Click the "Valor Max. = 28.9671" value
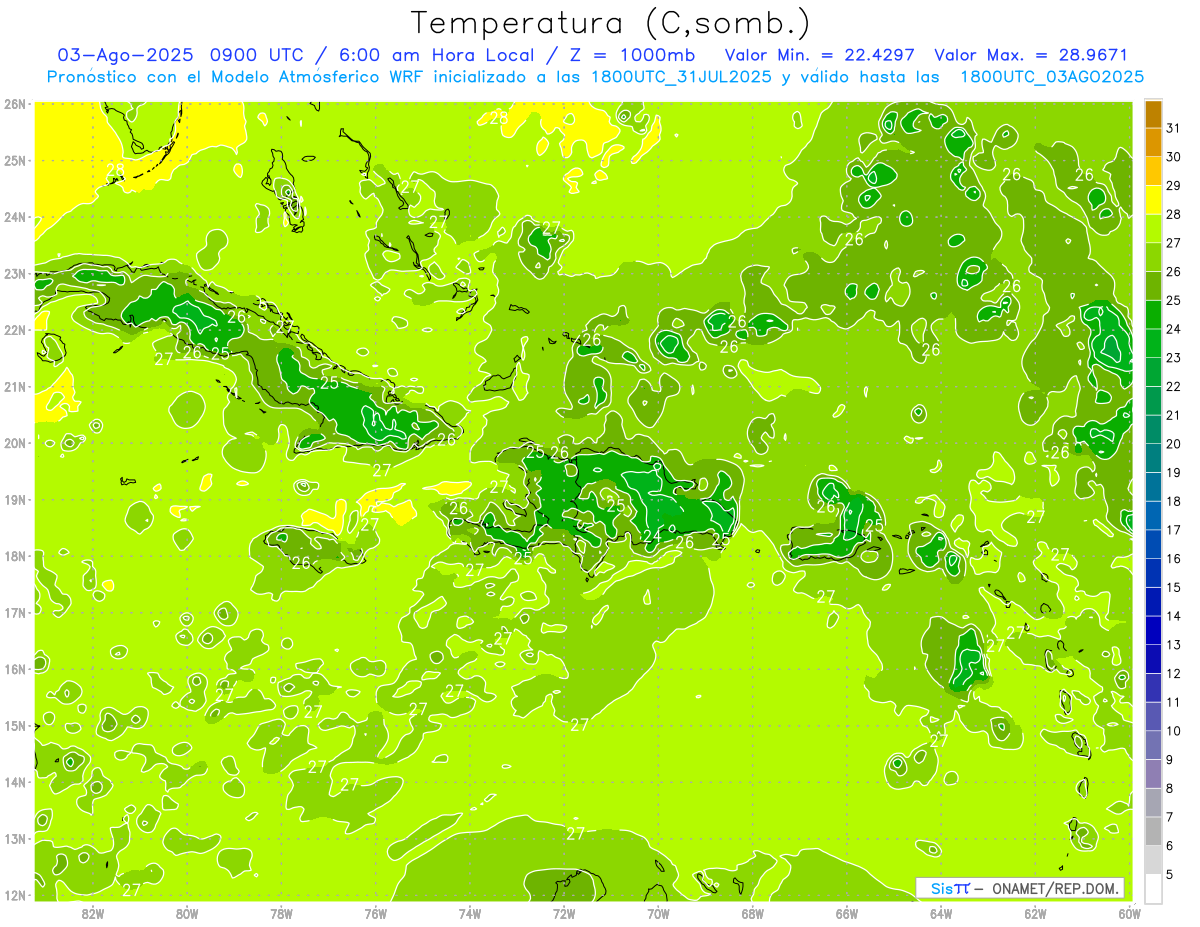The image size is (1200, 927). (x=1031, y=55)
